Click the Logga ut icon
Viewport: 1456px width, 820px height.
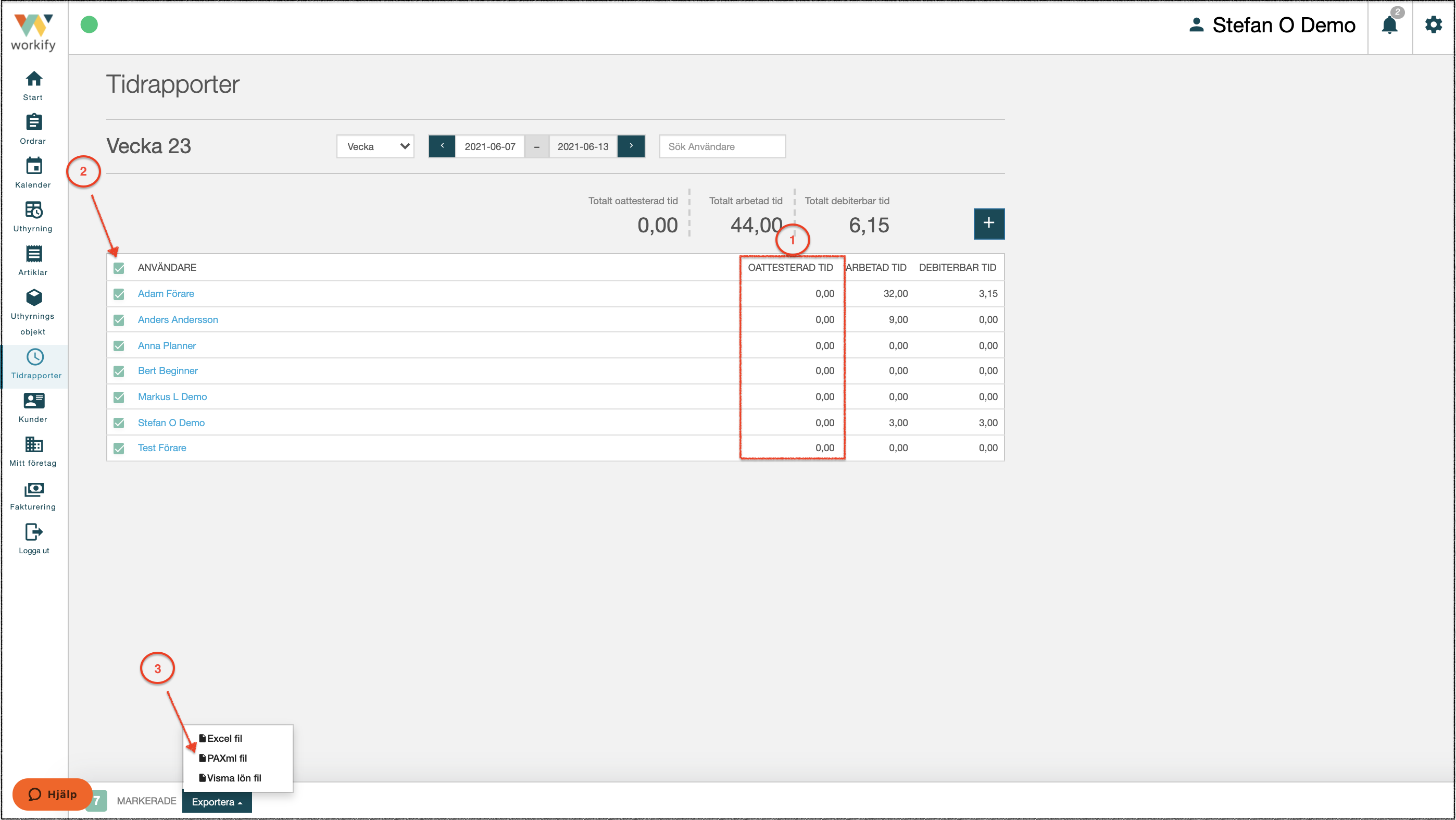pyautogui.click(x=33, y=531)
